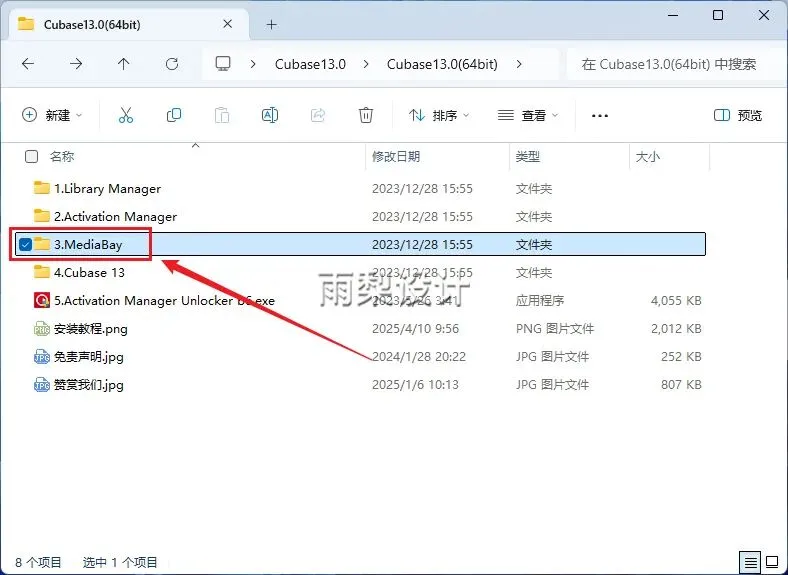The image size is (788, 575).
Task: Click the 4.Cubase 13 folder icon
Action: (x=42, y=272)
